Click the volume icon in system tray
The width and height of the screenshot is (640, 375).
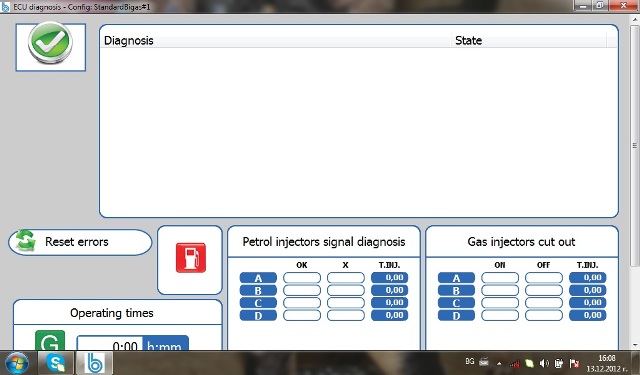click(x=544, y=362)
